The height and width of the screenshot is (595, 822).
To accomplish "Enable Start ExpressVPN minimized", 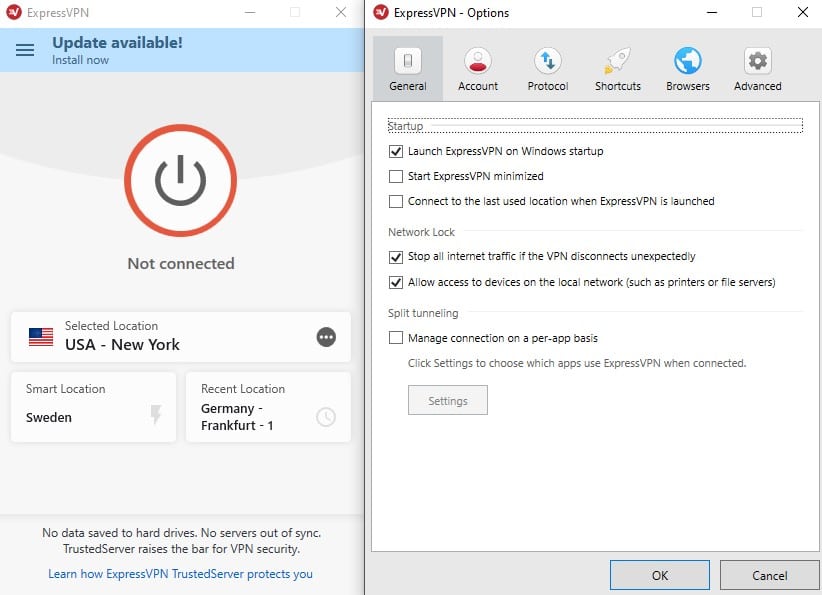I will point(396,176).
